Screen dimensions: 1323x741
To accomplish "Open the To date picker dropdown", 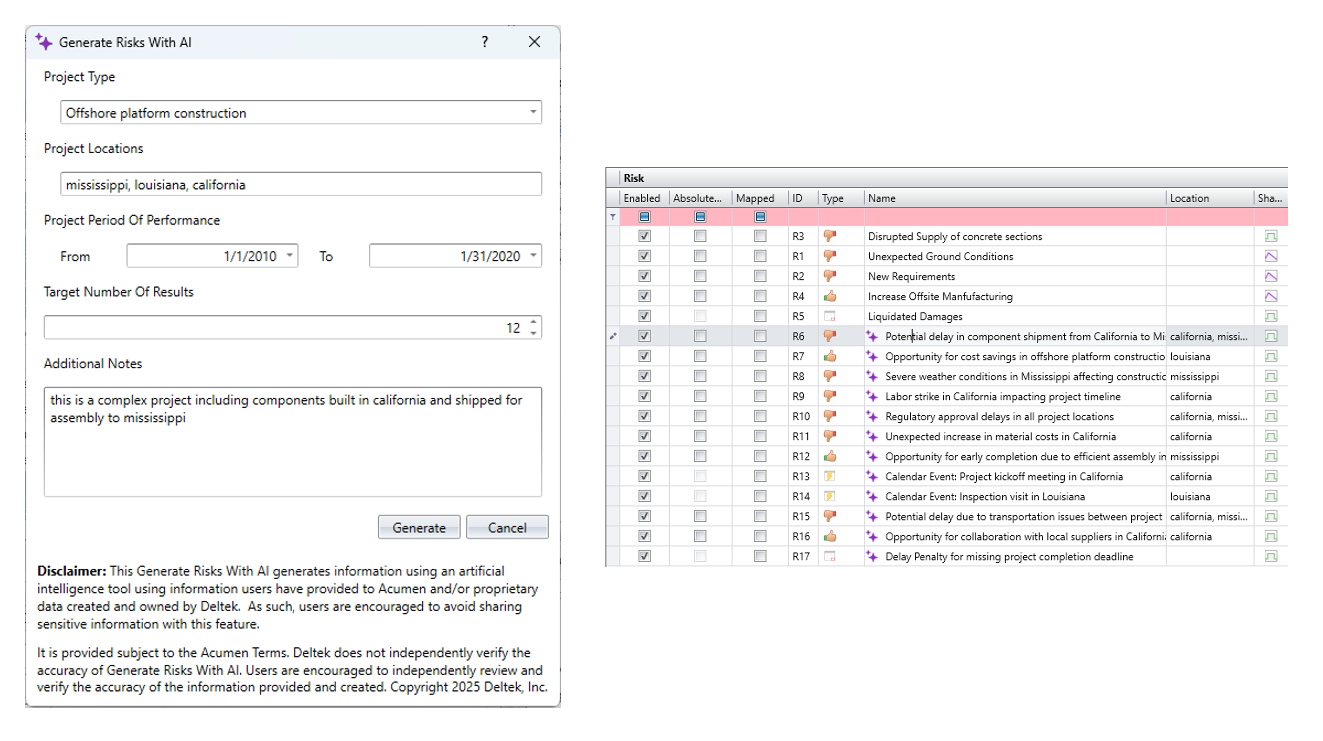I will point(533,255).
